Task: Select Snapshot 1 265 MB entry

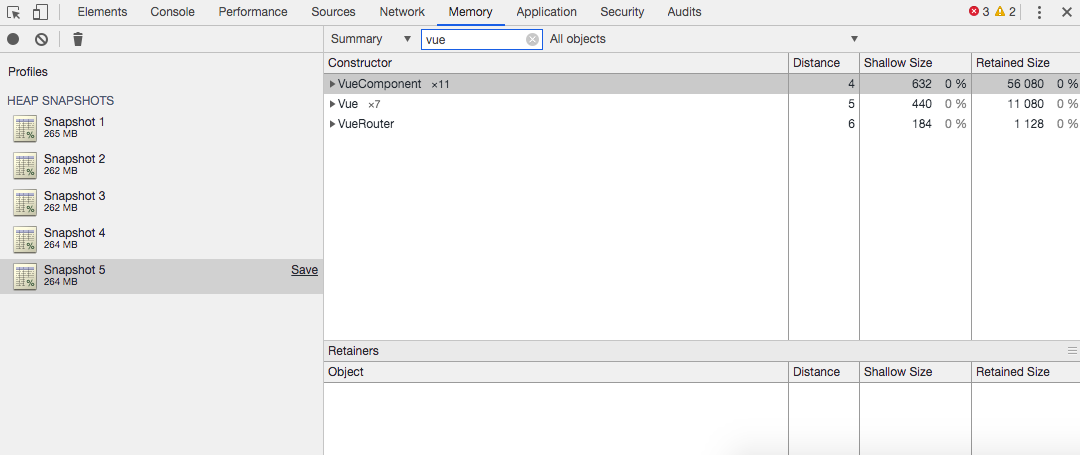Action: (161, 127)
